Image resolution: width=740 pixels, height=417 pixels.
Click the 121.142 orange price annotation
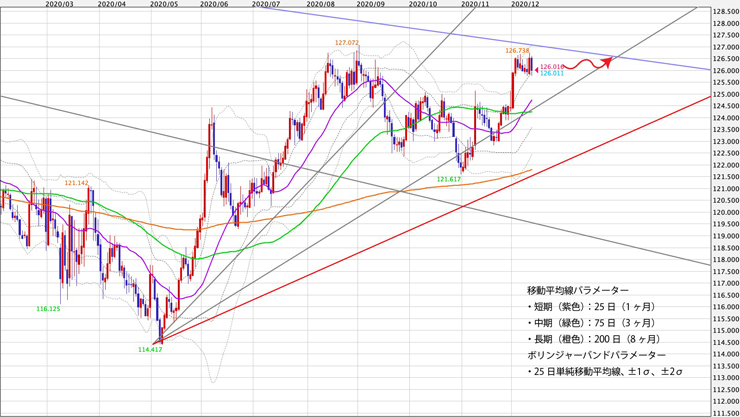tap(76, 183)
